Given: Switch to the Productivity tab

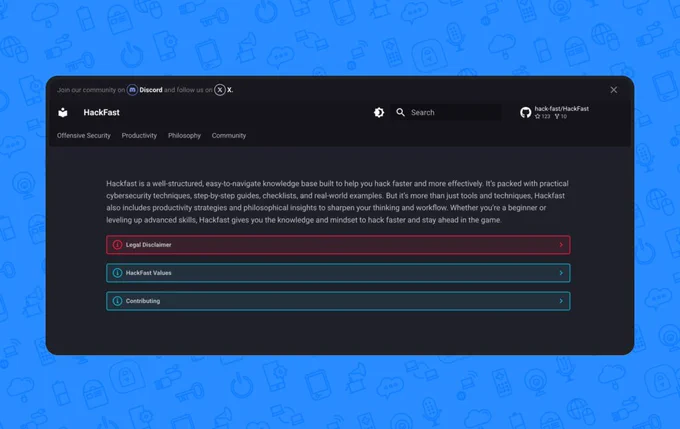Looking at the screenshot, I should click(x=139, y=135).
